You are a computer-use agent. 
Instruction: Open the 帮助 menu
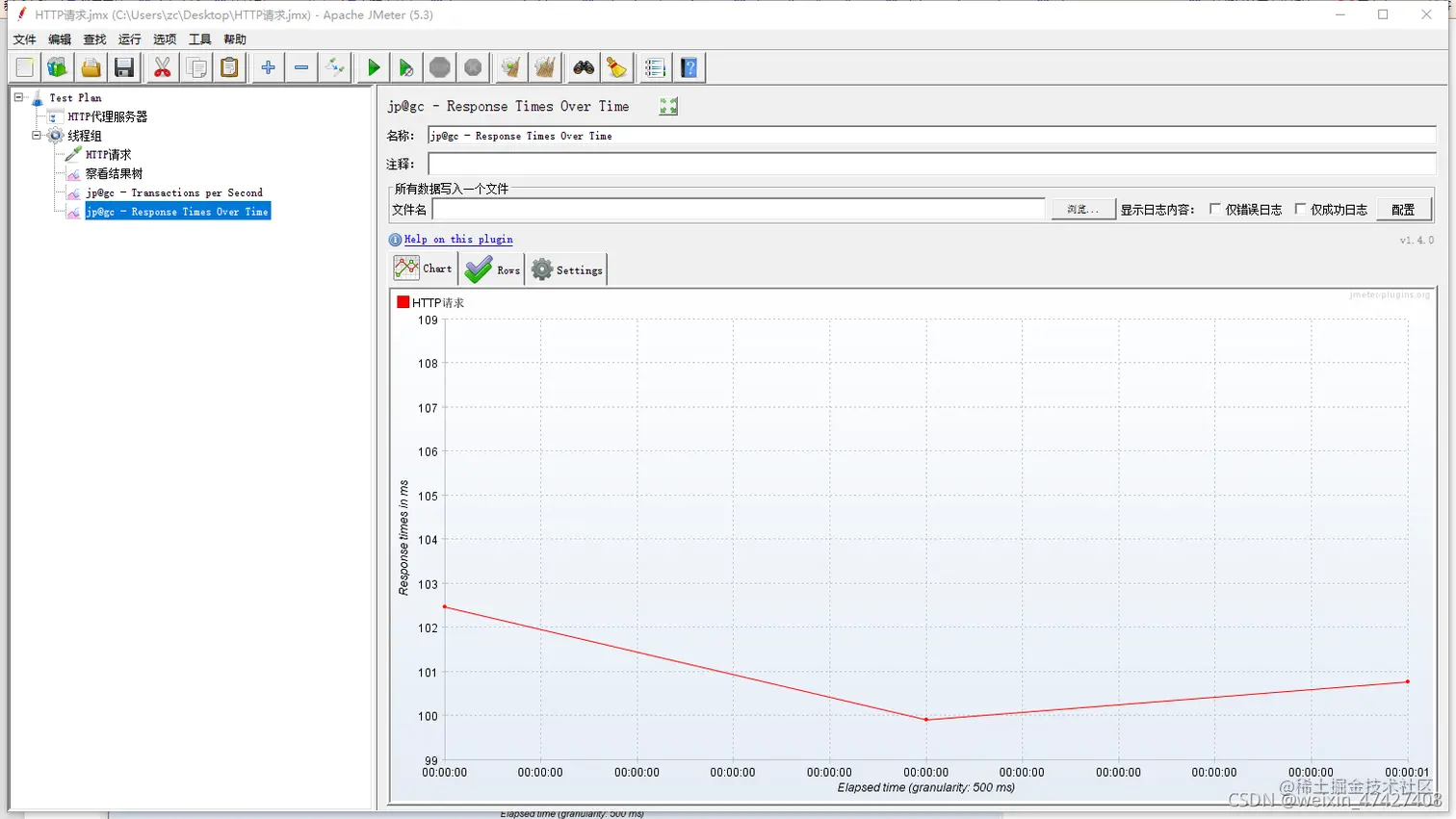[x=234, y=39]
